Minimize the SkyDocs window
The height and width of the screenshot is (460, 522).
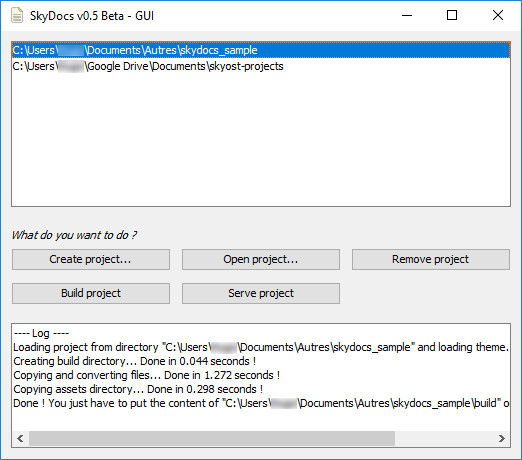click(x=407, y=15)
